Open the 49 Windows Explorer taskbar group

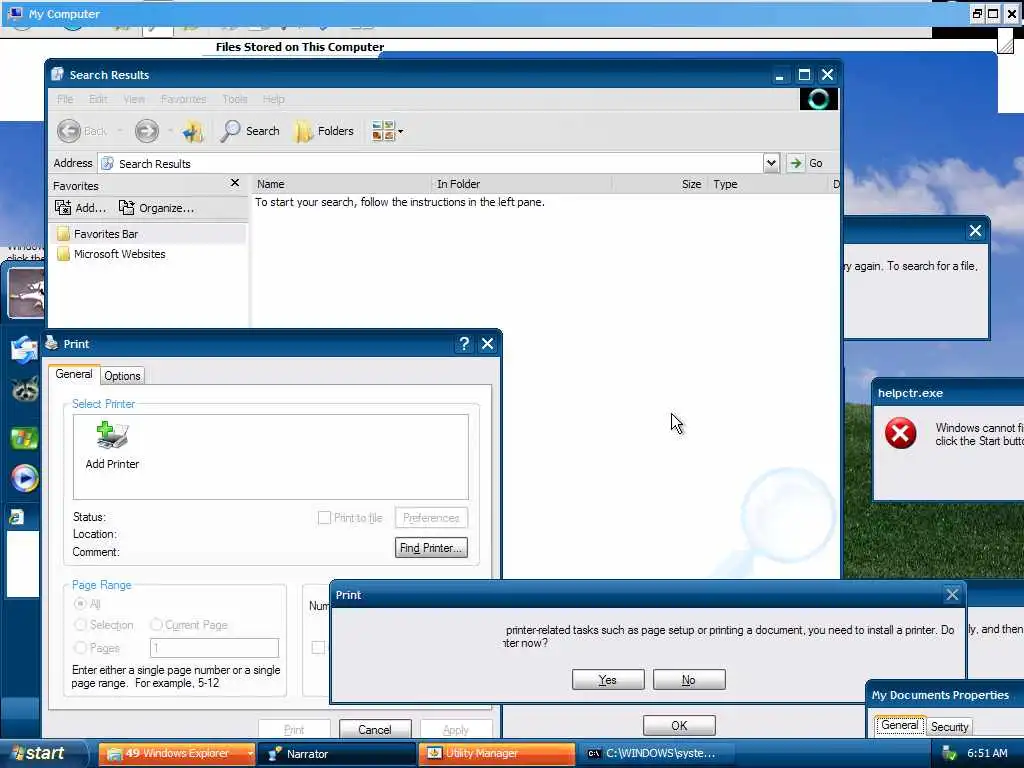[x=177, y=754]
